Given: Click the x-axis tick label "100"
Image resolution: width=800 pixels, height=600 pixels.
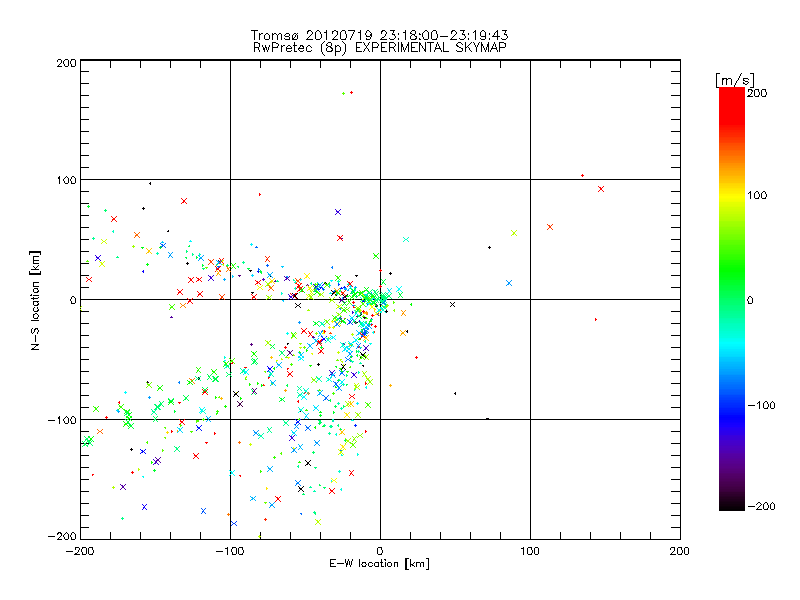Looking at the screenshot, I should pos(530,551).
